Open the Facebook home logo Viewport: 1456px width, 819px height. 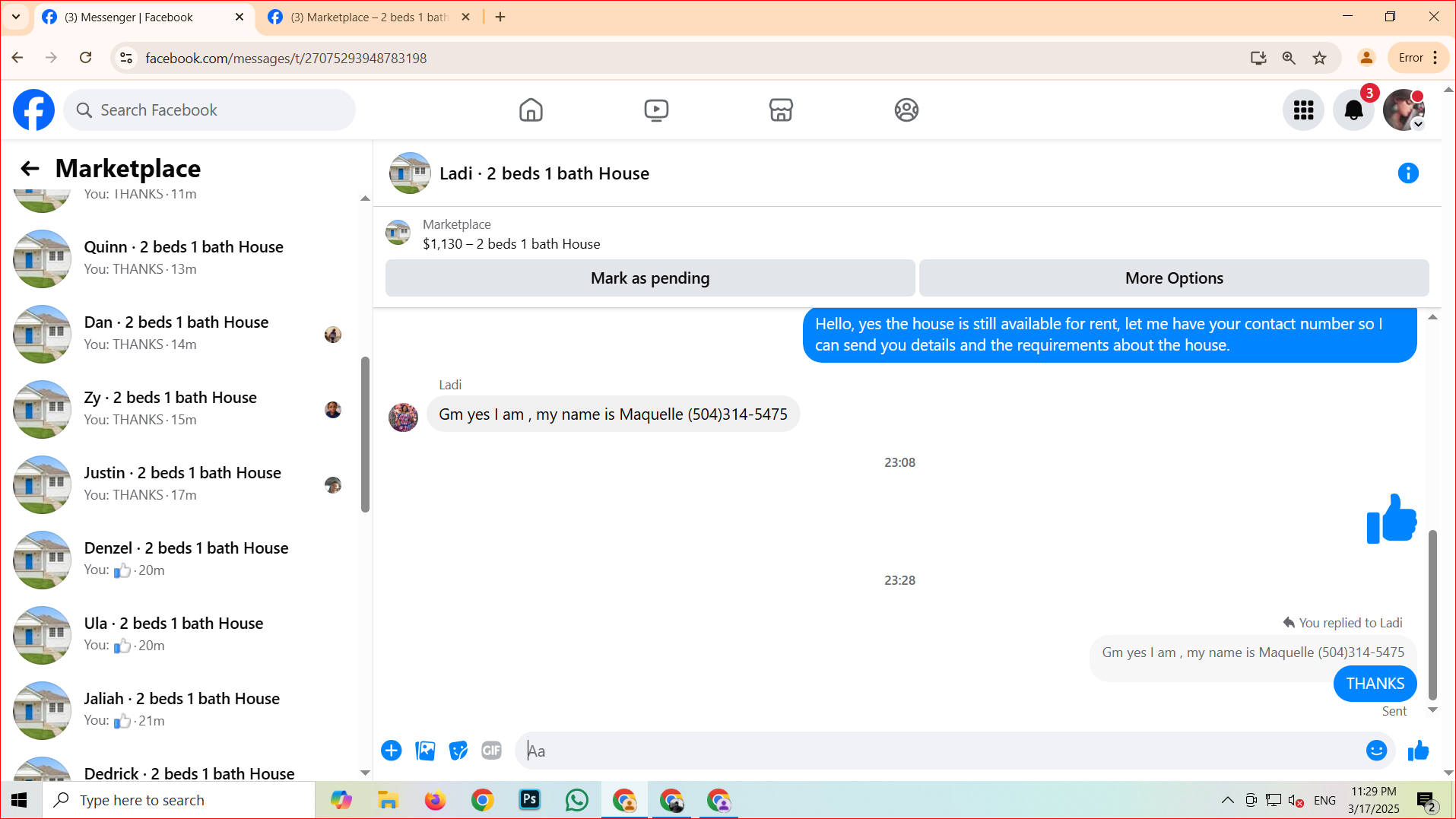(x=34, y=110)
